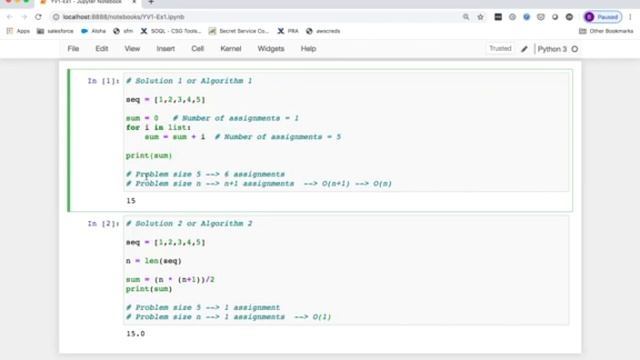The height and width of the screenshot is (360, 640).
Task: Open the salesforce bookmark folder
Action: point(55,31)
